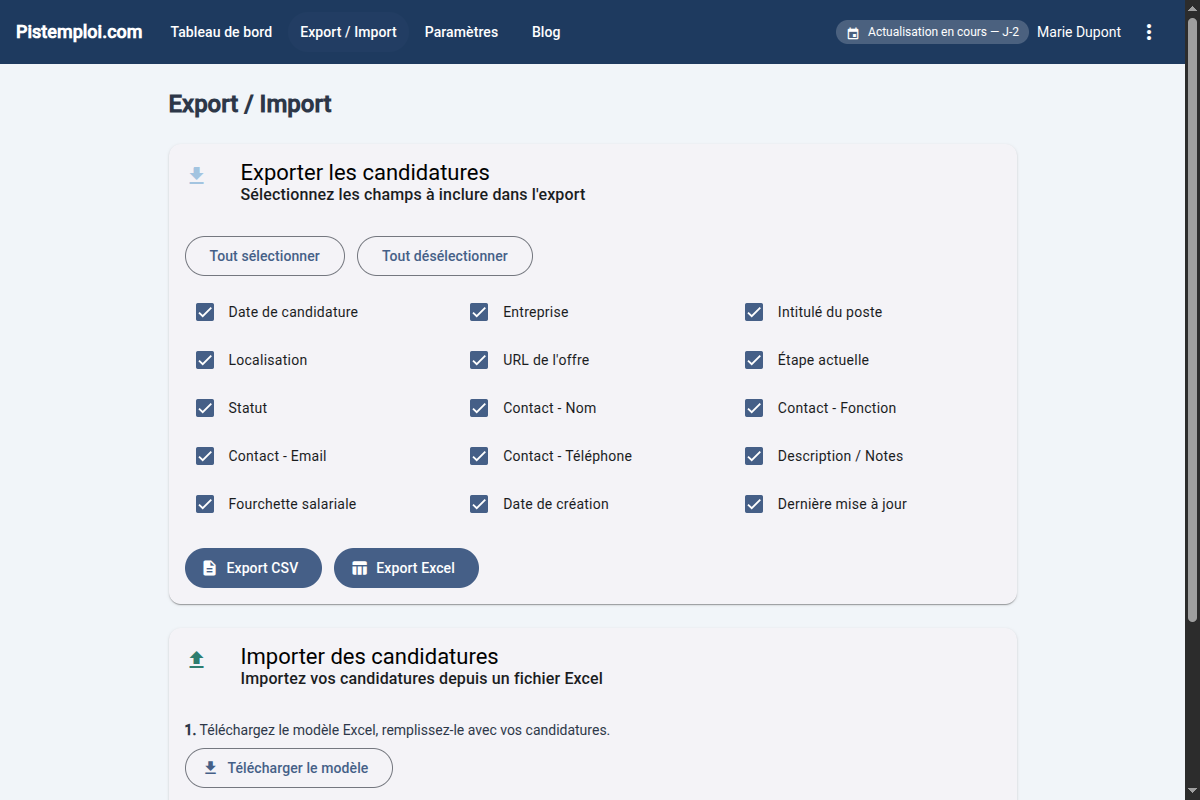Click the right-side scrollbar track

[1193, 400]
